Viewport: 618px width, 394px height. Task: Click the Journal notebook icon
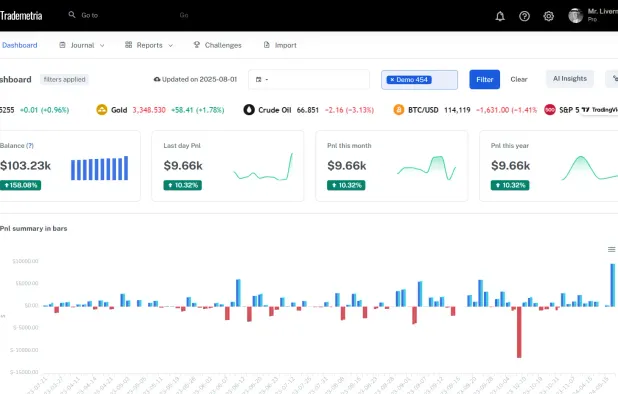[62, 45]
